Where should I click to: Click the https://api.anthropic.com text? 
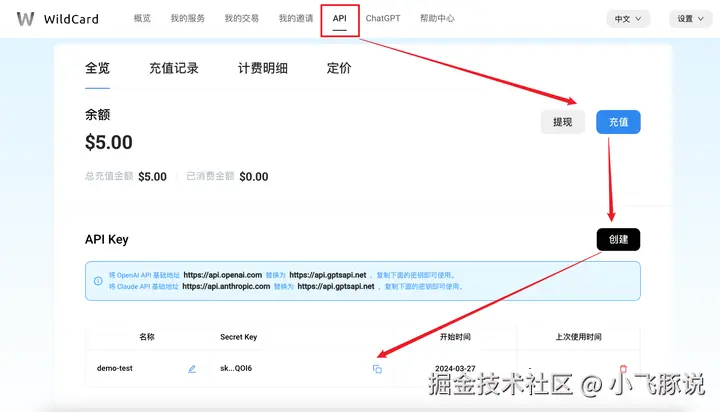[x=226, y=286]
